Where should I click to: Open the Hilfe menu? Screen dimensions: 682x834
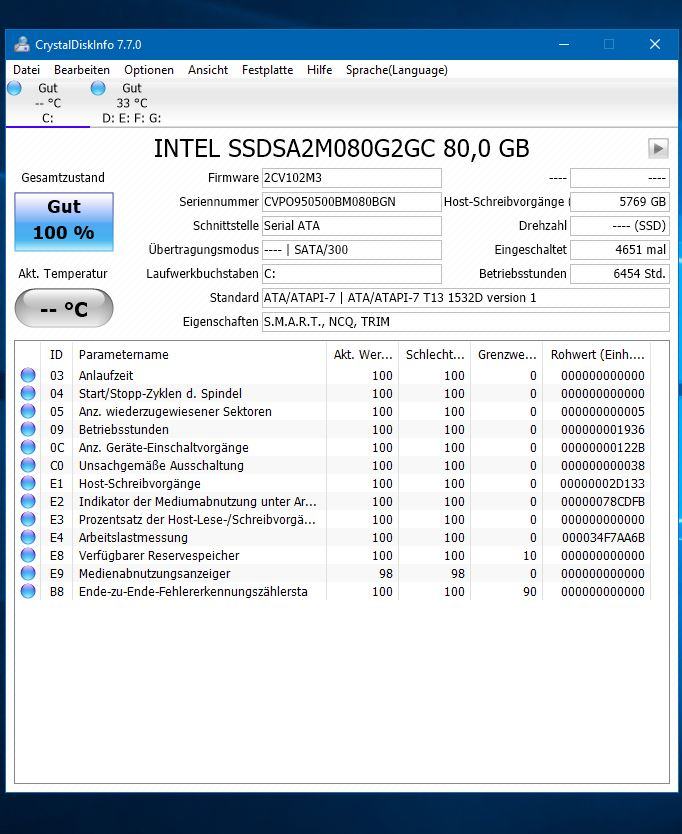pyautogui.click(x=319, y=70)
